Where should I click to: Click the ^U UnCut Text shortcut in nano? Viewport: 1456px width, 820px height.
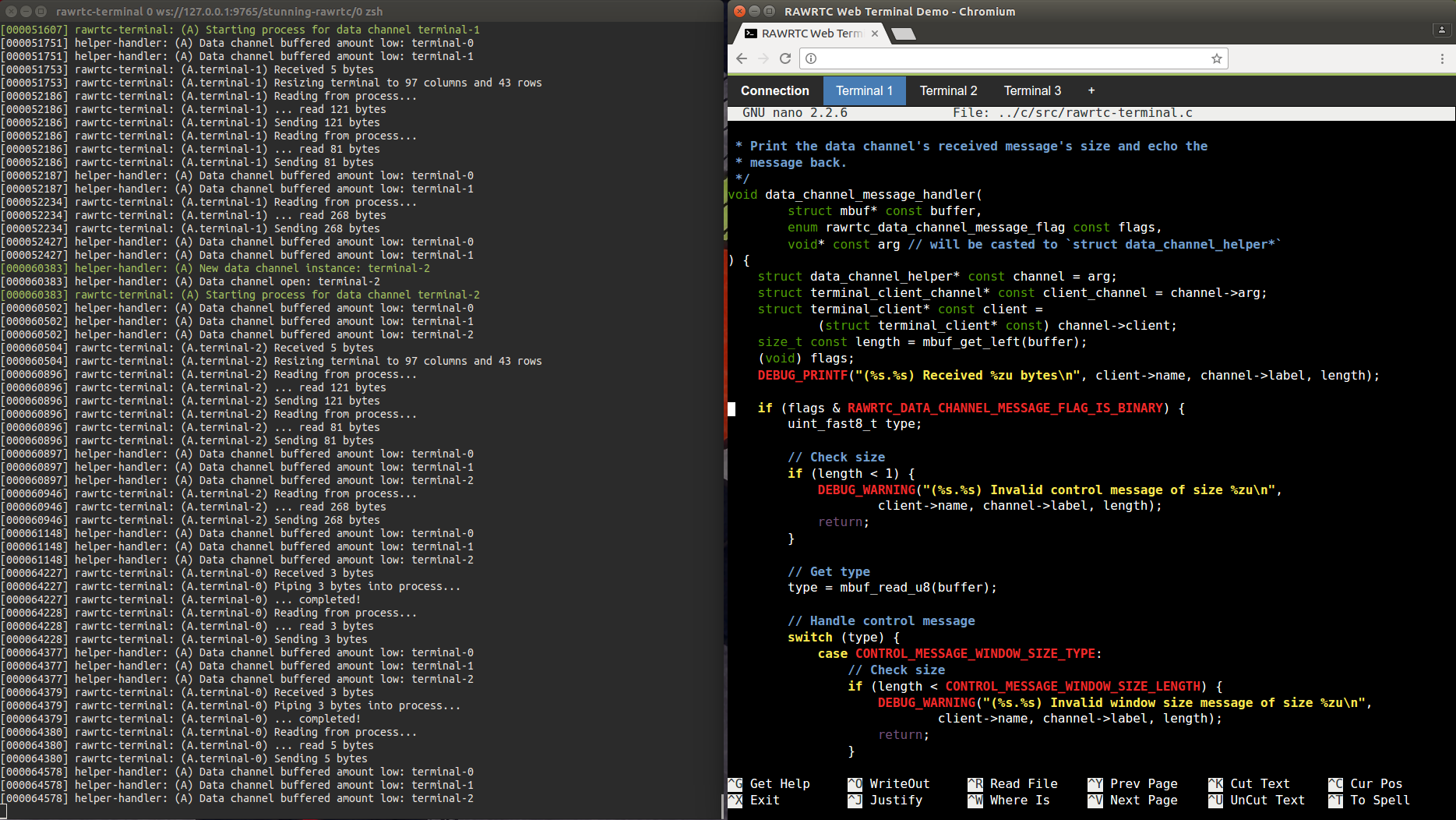[x=1257, y=800]
